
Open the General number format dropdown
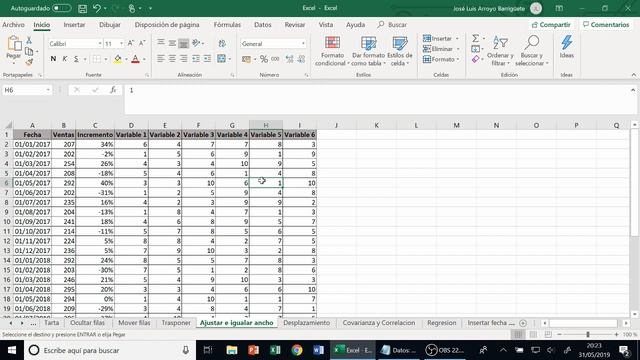303,44
